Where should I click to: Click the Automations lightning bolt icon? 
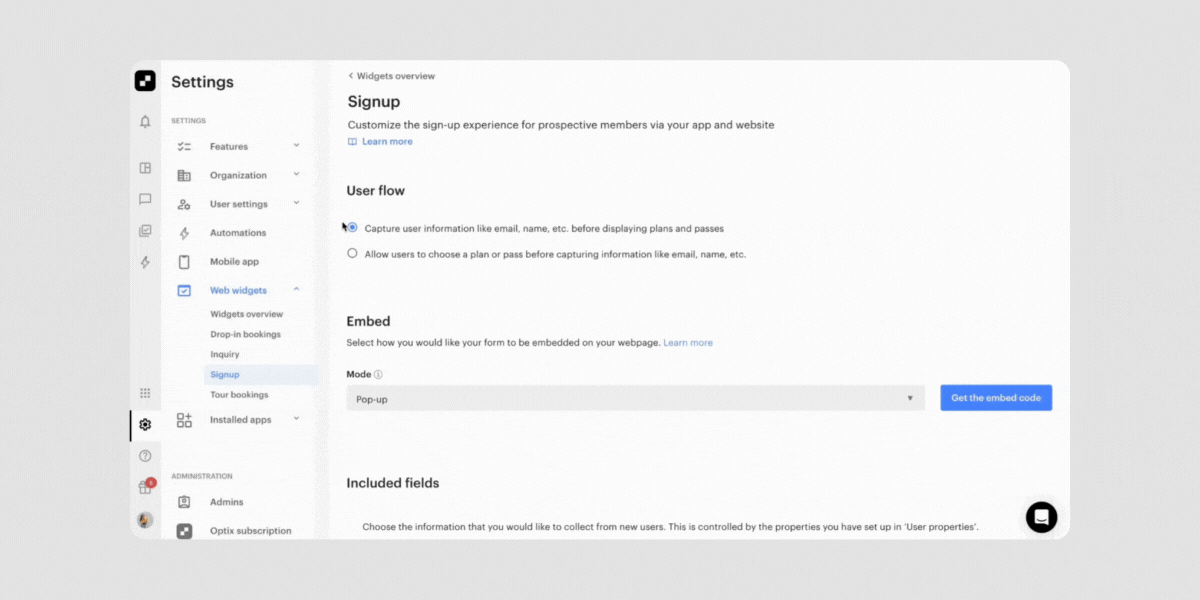[x=184, y=233]
